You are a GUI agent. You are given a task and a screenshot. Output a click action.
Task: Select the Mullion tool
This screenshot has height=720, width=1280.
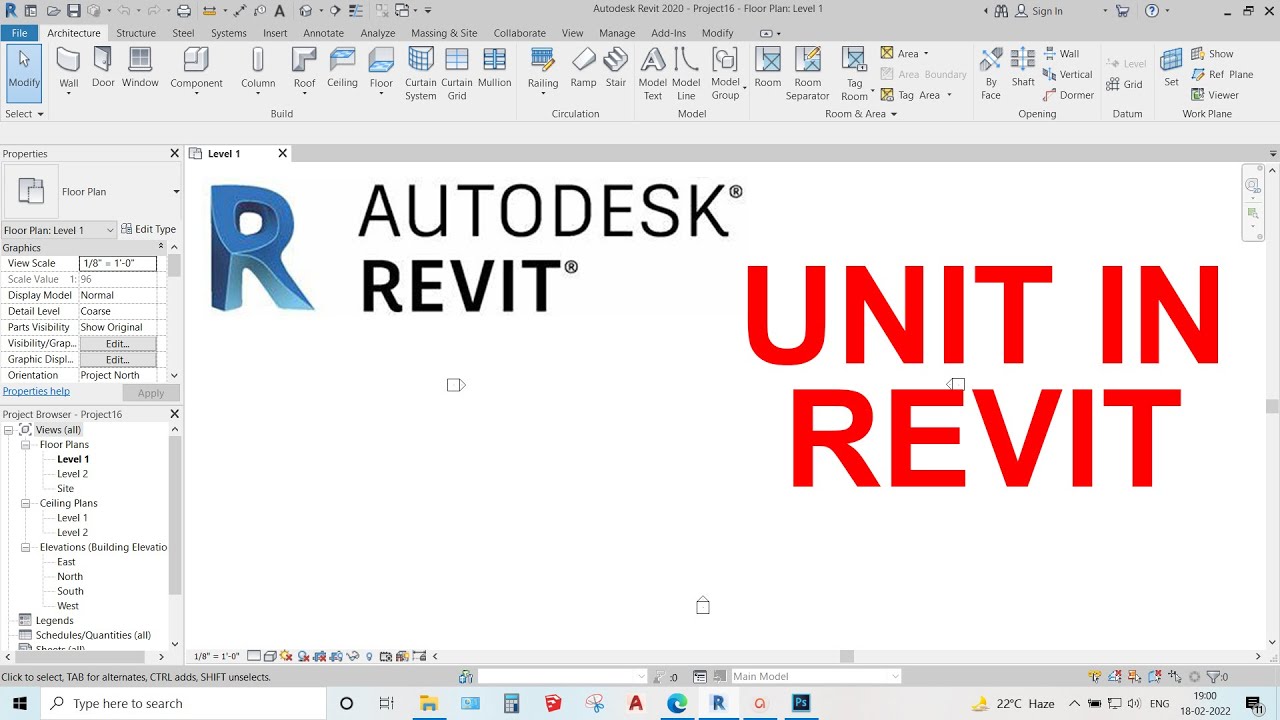pos(495,68)
